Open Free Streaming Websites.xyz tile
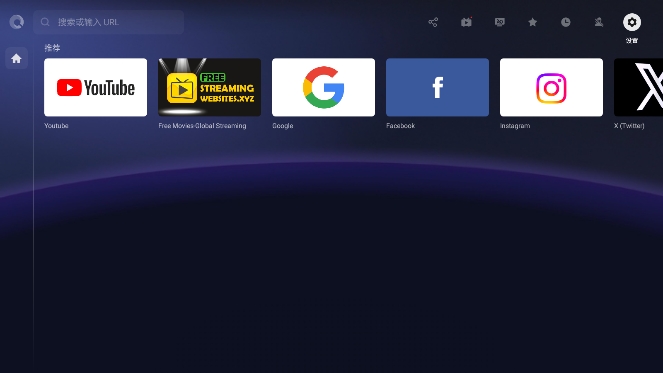This screenshot has height=373, width=663. point(209,87)
